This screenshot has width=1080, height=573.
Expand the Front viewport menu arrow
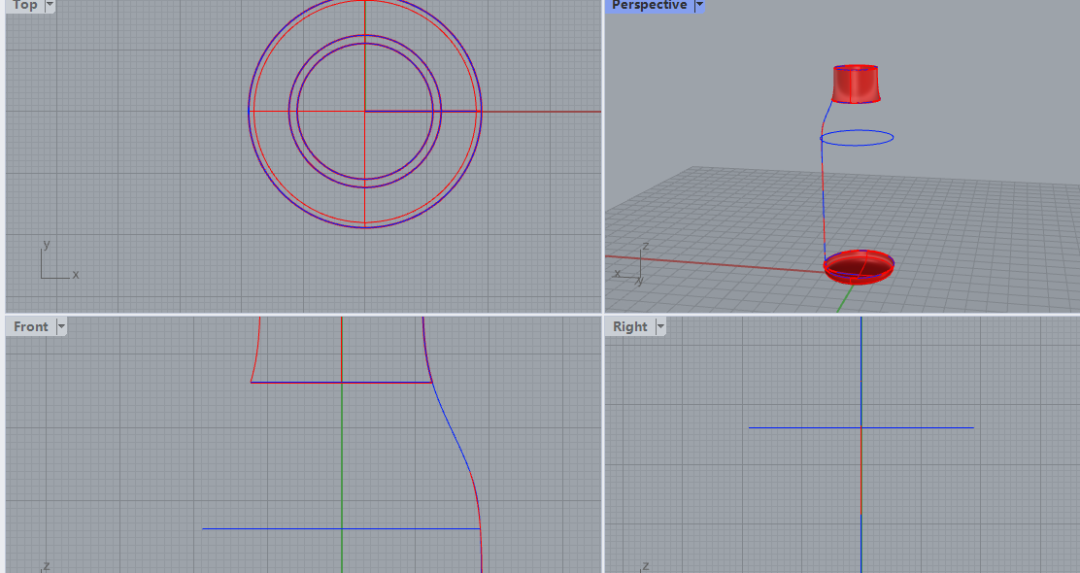[61, 326]
